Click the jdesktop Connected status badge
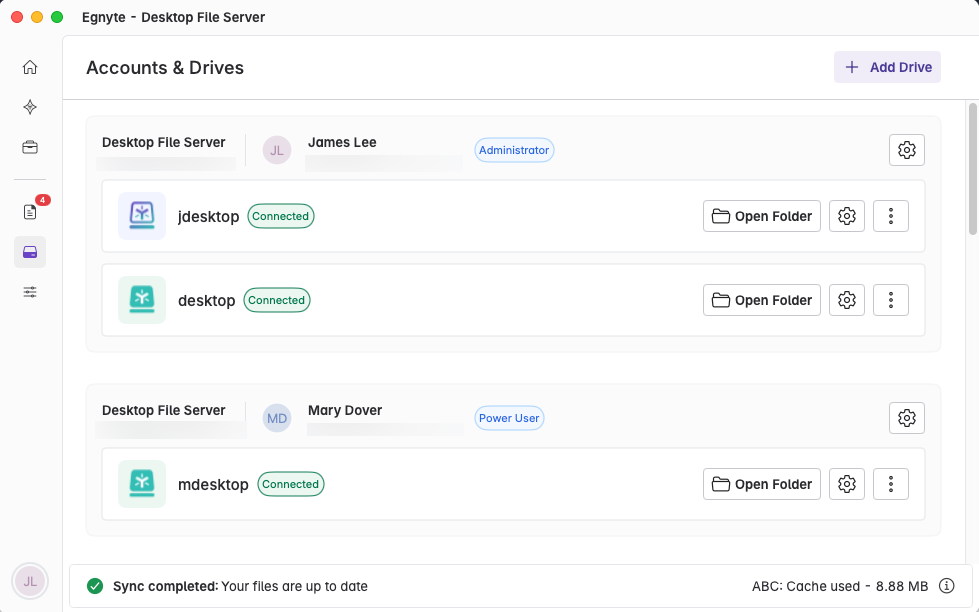 point(280,216)
